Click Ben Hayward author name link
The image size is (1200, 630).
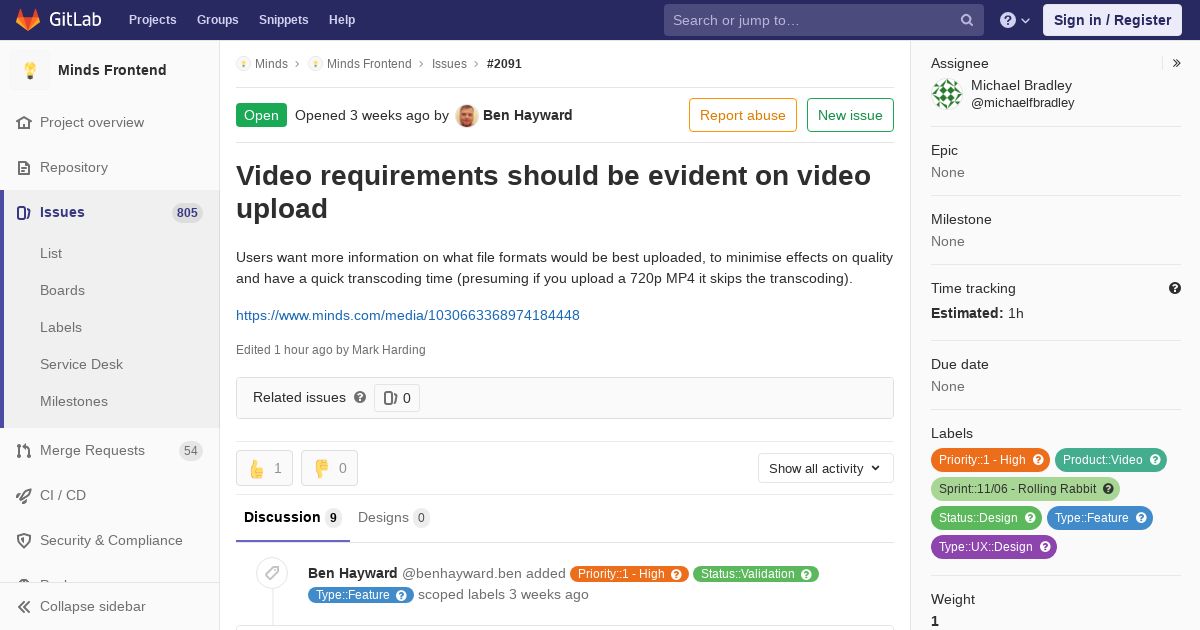click(528, 115)
